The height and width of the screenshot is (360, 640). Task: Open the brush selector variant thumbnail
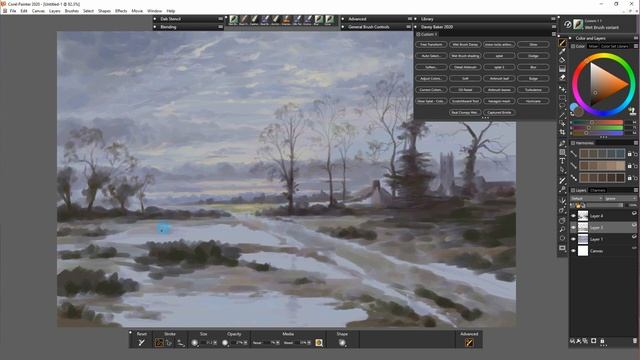578,24
